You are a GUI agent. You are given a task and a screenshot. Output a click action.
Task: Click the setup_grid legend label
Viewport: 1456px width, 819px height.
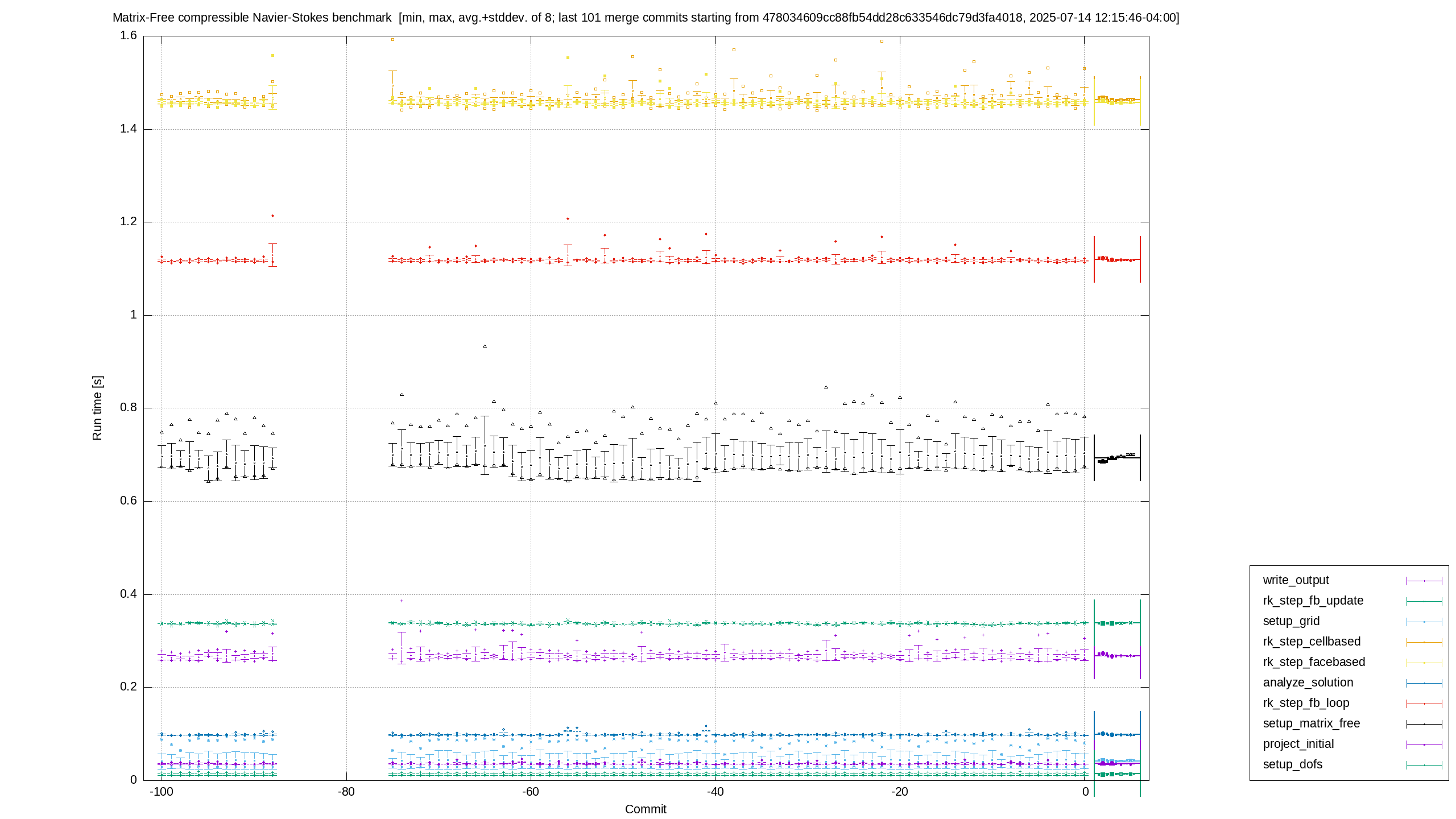point(1291,621)
